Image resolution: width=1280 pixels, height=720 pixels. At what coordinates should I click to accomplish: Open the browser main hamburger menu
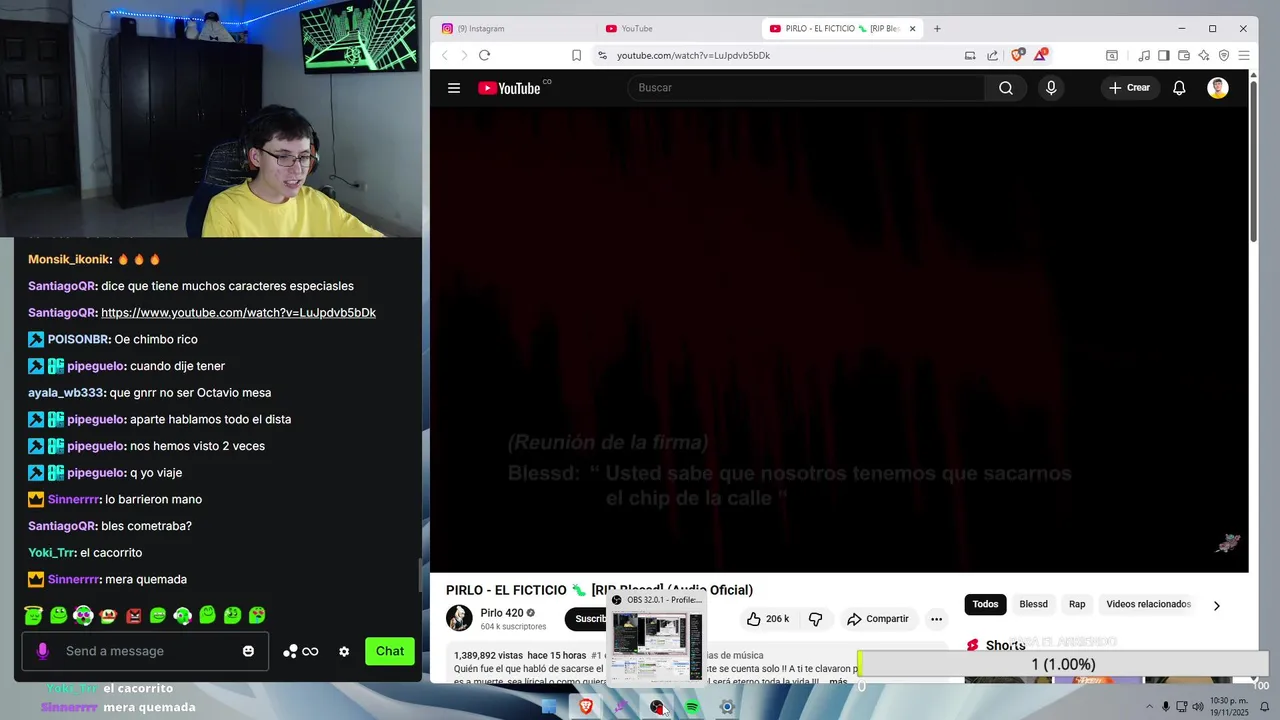tap(1244, 55)
